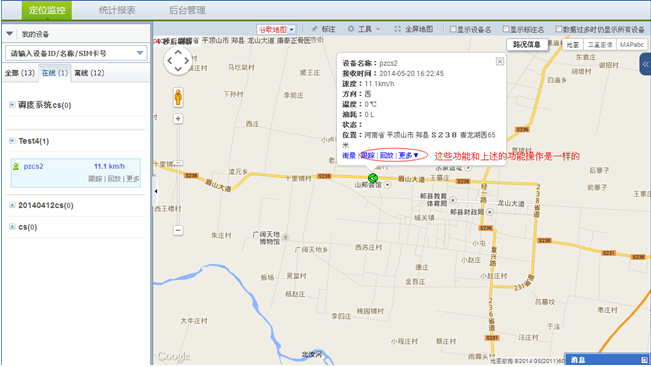The image size is (651, 367).
Task: Open the 工具 tools dropdown menu
Action: point(364,29)
